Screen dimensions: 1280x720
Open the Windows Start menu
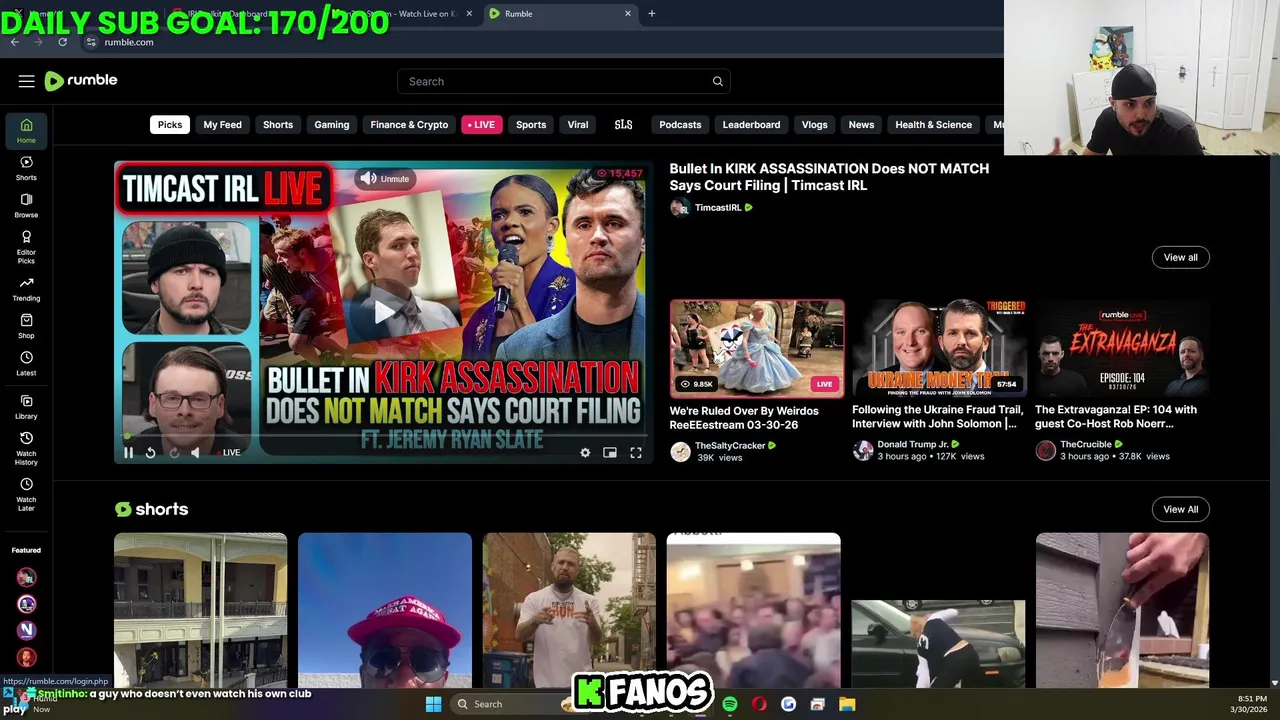pyautogui.click(x=433, y=704)
